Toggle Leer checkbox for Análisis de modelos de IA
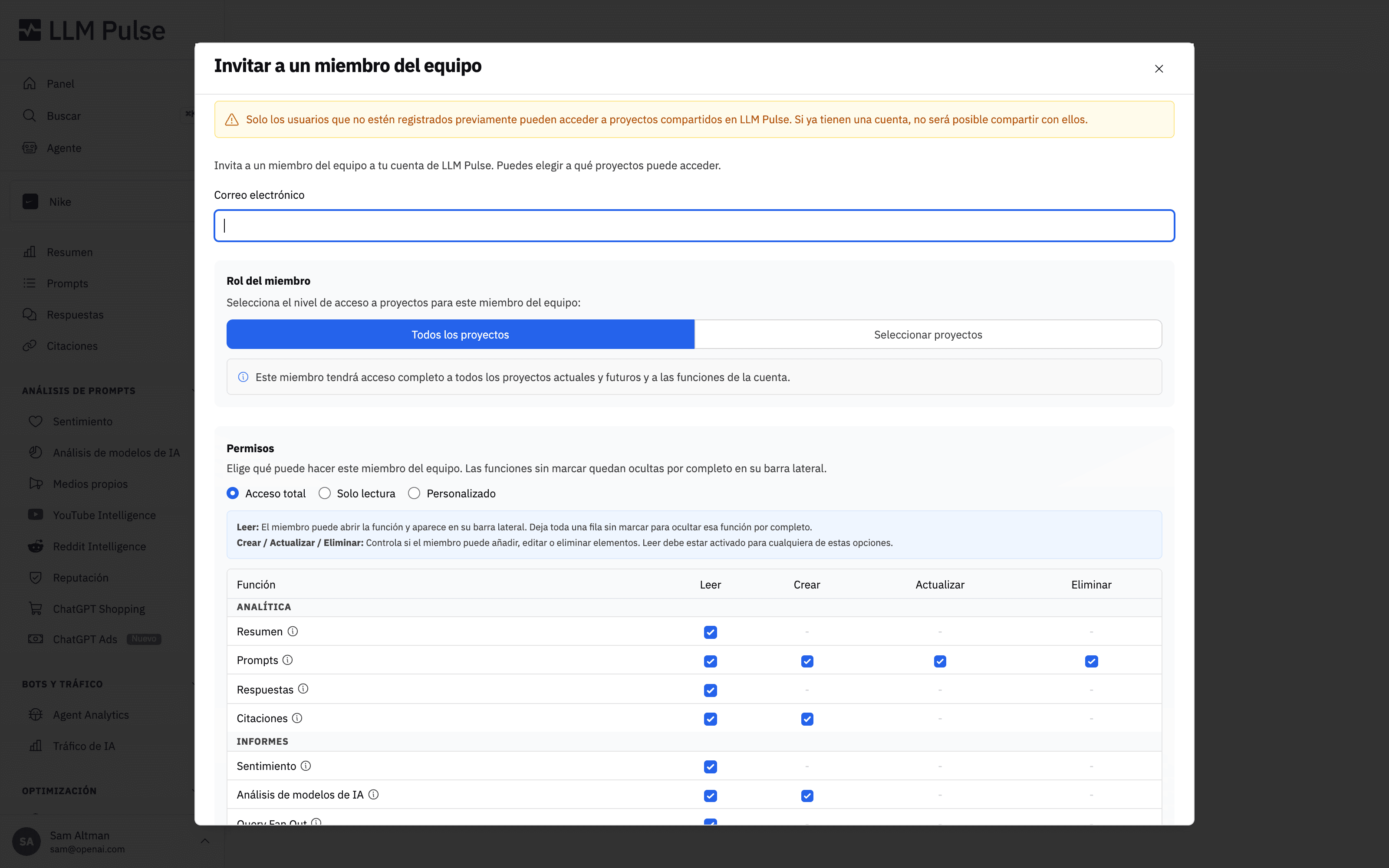1389x868 pixels. click(x=711, y=796)
